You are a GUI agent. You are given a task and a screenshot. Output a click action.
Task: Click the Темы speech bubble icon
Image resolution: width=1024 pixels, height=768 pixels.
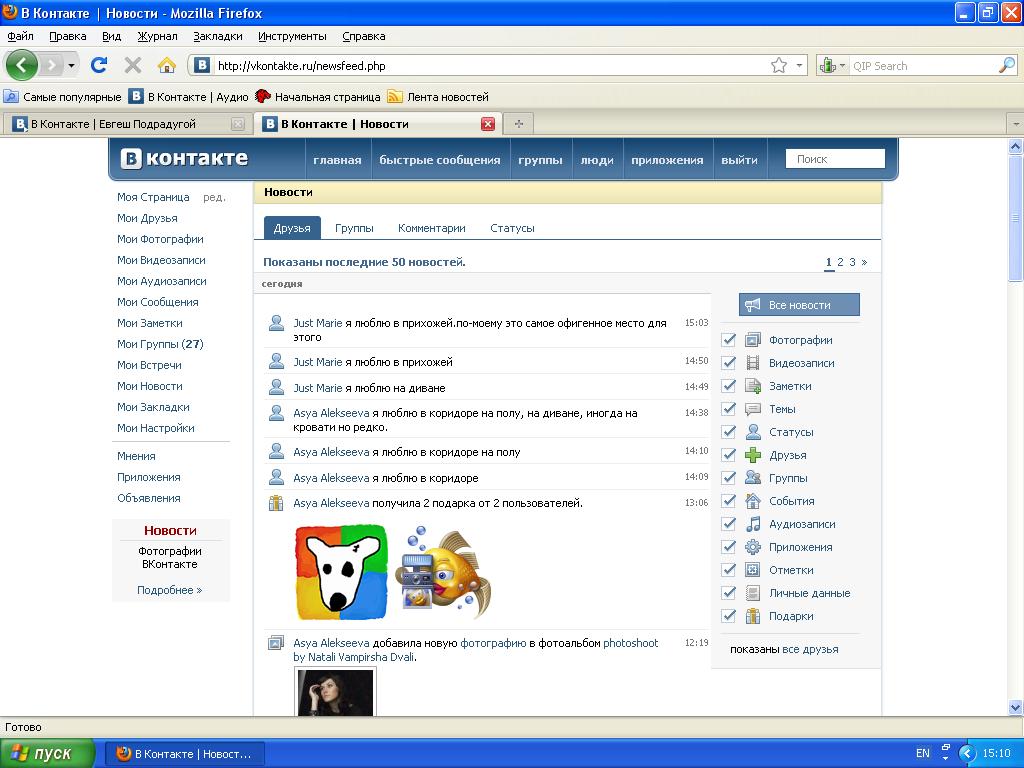tap(753, 409)
